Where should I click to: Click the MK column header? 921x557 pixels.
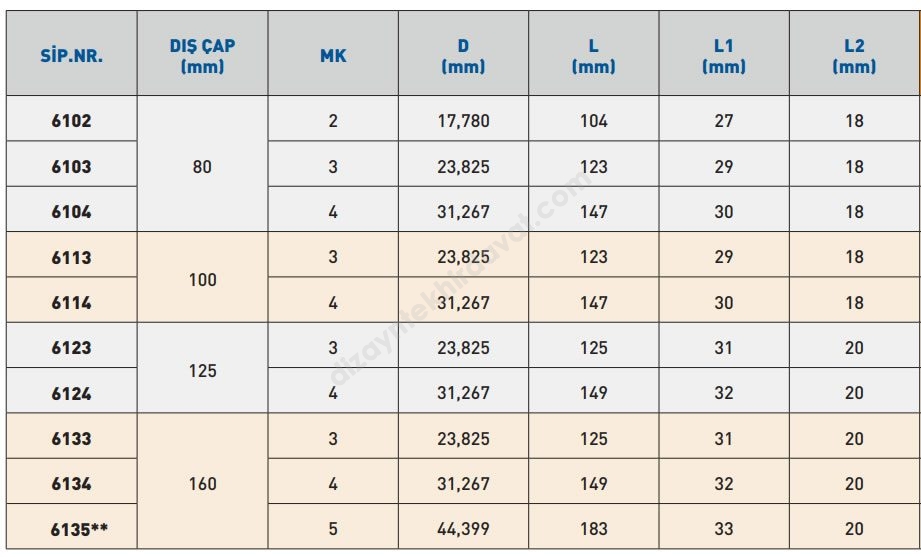point(333,56)
